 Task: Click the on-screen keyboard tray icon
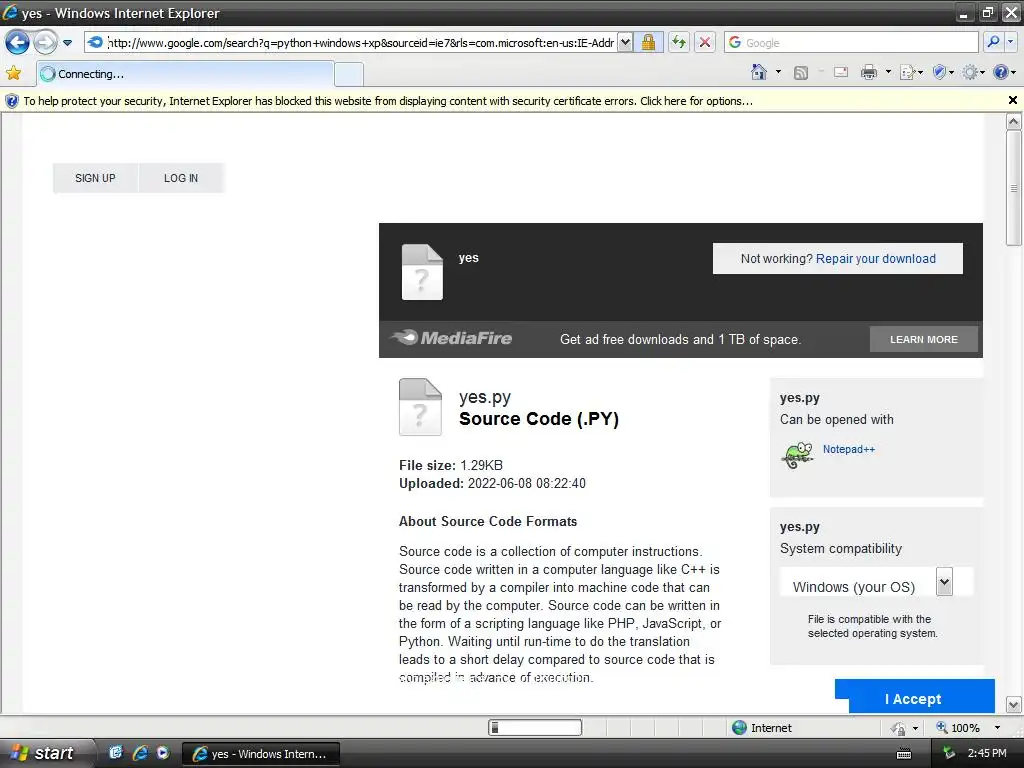click(904, 754)
